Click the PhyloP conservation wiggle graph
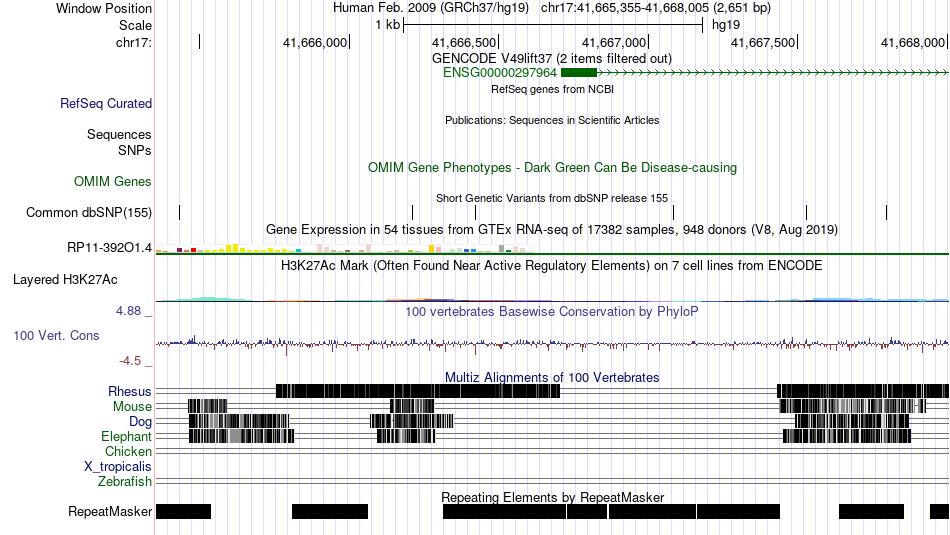Screen dimensions: 950x535 (552, 344)
